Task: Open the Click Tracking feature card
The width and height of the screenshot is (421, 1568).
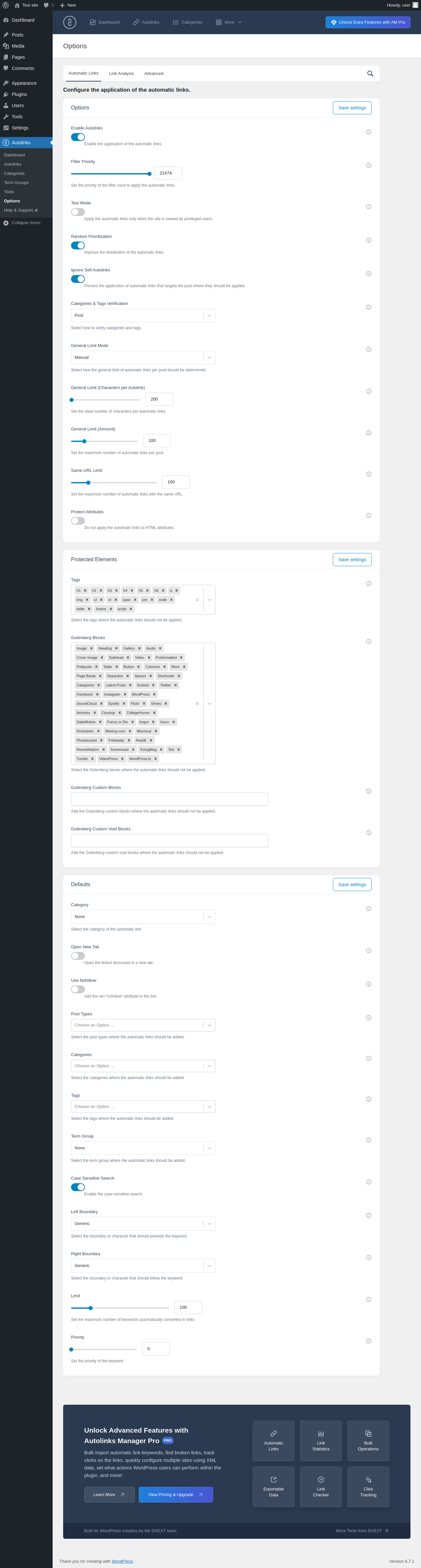Action: (368, 1487)
